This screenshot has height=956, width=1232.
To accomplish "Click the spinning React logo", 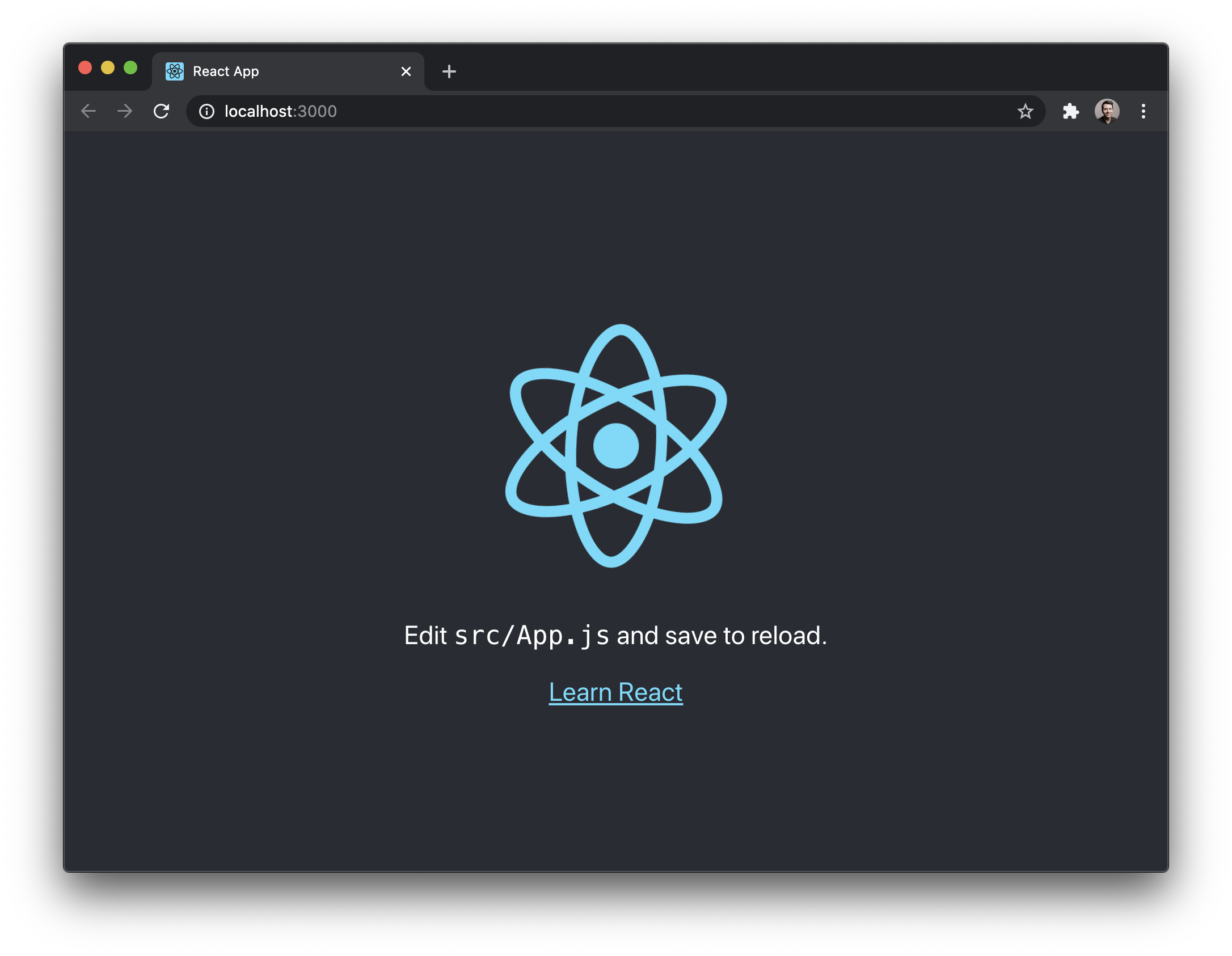I will [616, 446].
